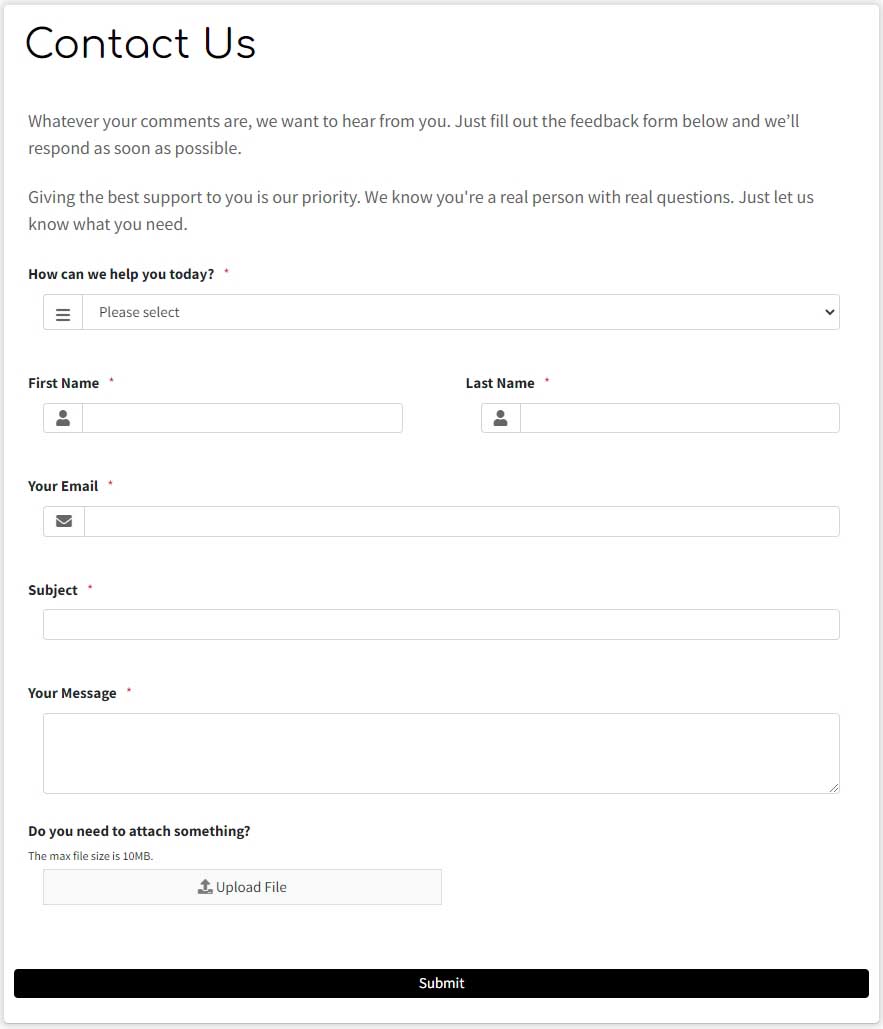Select the Your Email text field
This screenshot has height=1029, width=883.
click(x=460, y=520)
